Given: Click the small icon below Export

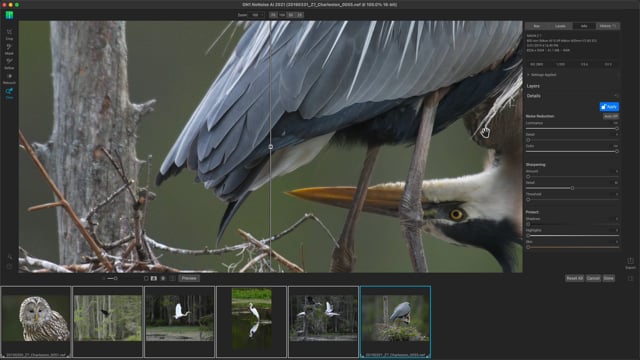Looking at the screenshot, I should click(x=630, y=278).
